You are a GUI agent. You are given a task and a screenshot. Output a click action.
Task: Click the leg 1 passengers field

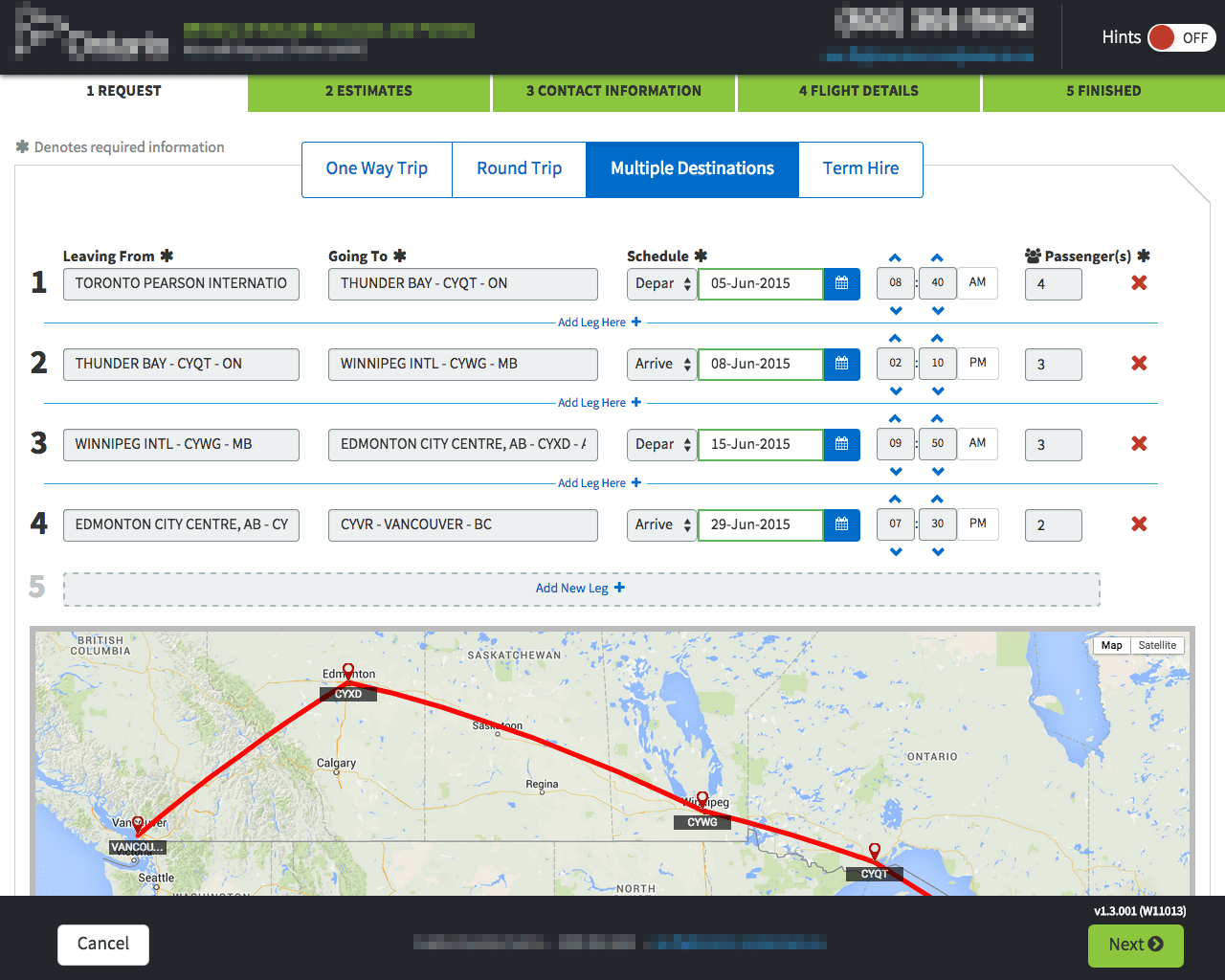tap(1053, 284)
